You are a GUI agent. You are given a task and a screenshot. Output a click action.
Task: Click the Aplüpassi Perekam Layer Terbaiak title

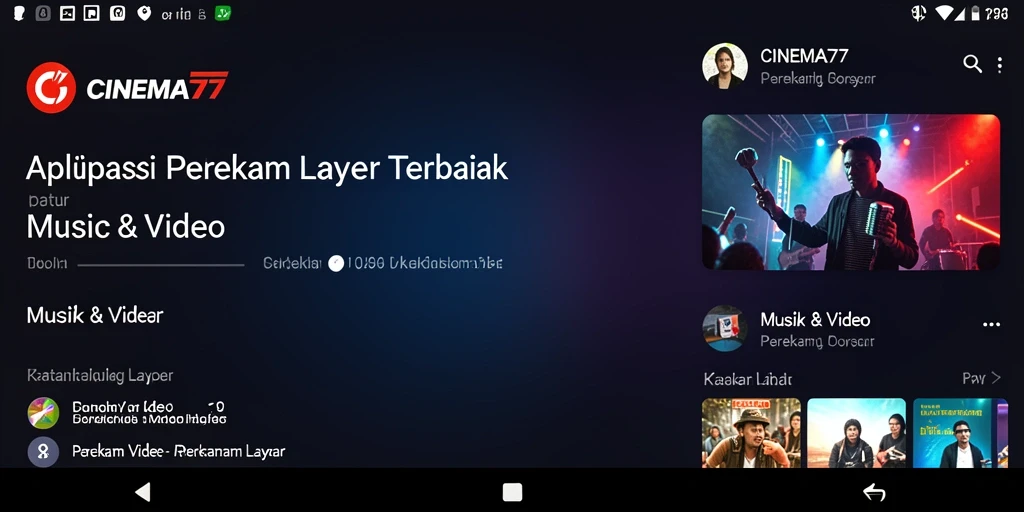coord(266,168)
